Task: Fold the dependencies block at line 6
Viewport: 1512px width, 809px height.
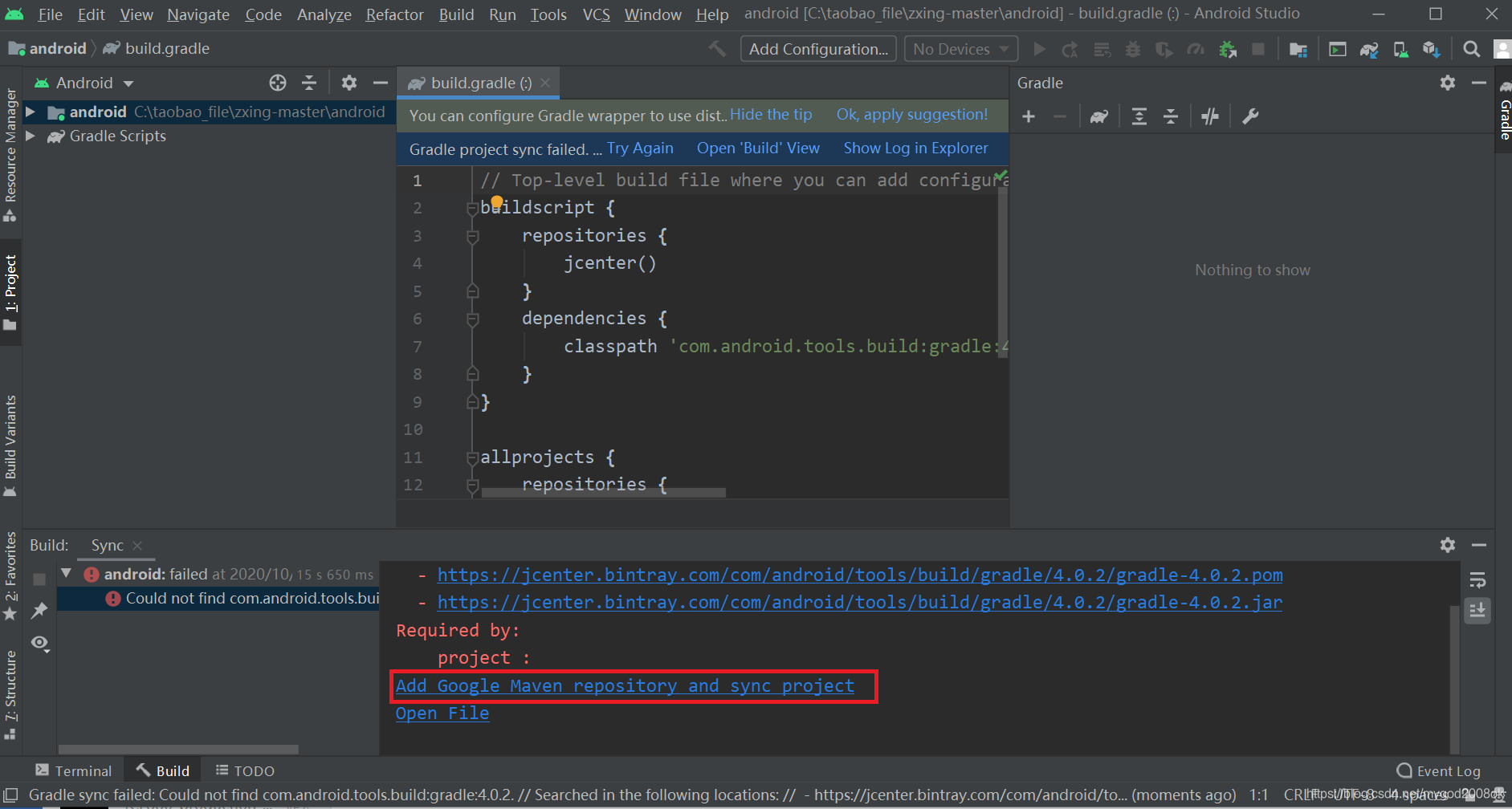Action: [473, 319]
